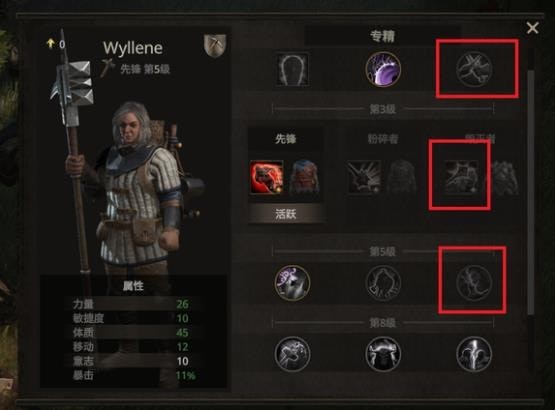The width and height of the screenshot is (555, 410).
Task: Click the shield emblem beside Wyllene
Action: 215,45
